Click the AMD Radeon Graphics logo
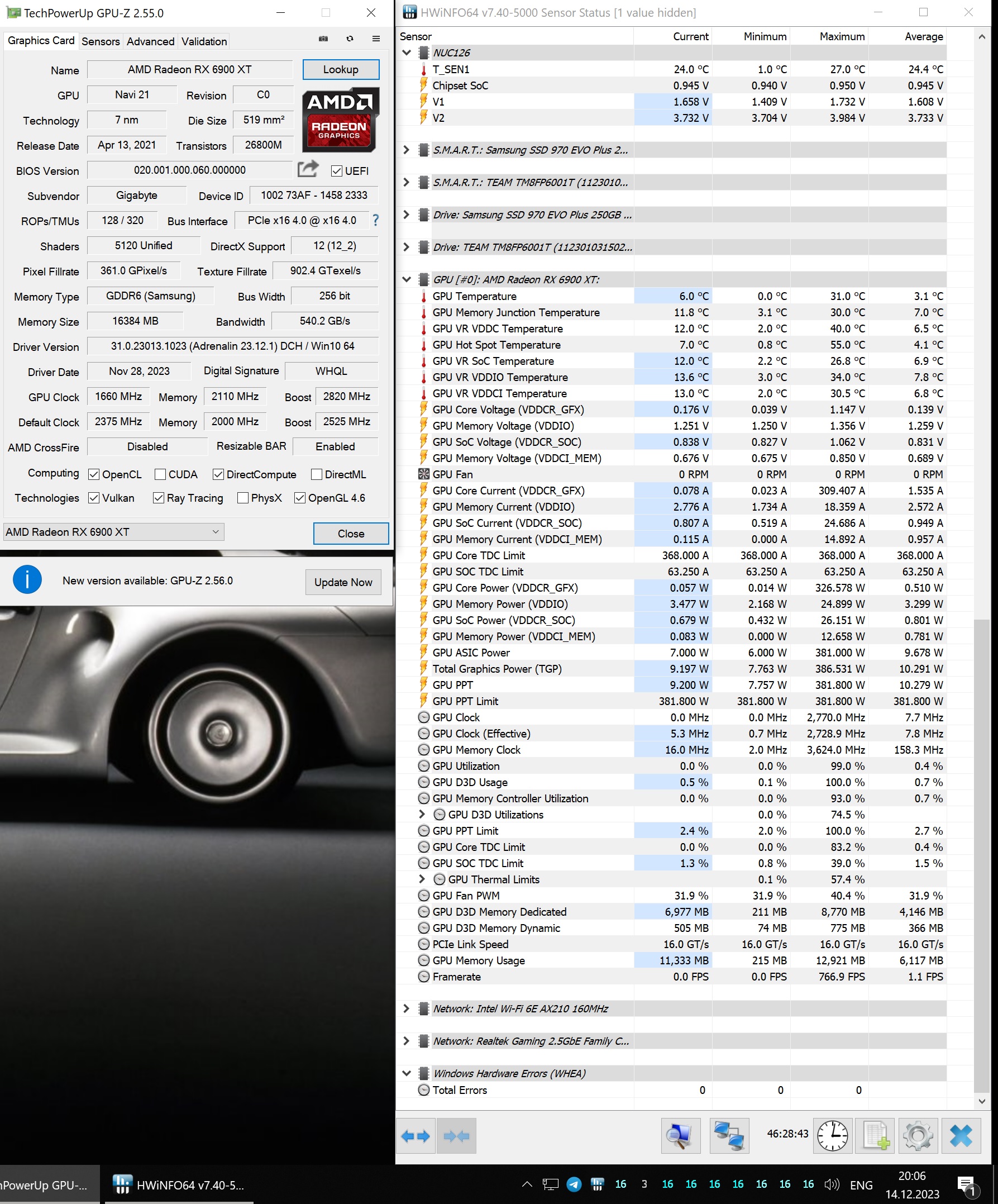Image resolution: width=998 pixels, height=1204 pixels. pyautogui.click(x=341, y=120)
